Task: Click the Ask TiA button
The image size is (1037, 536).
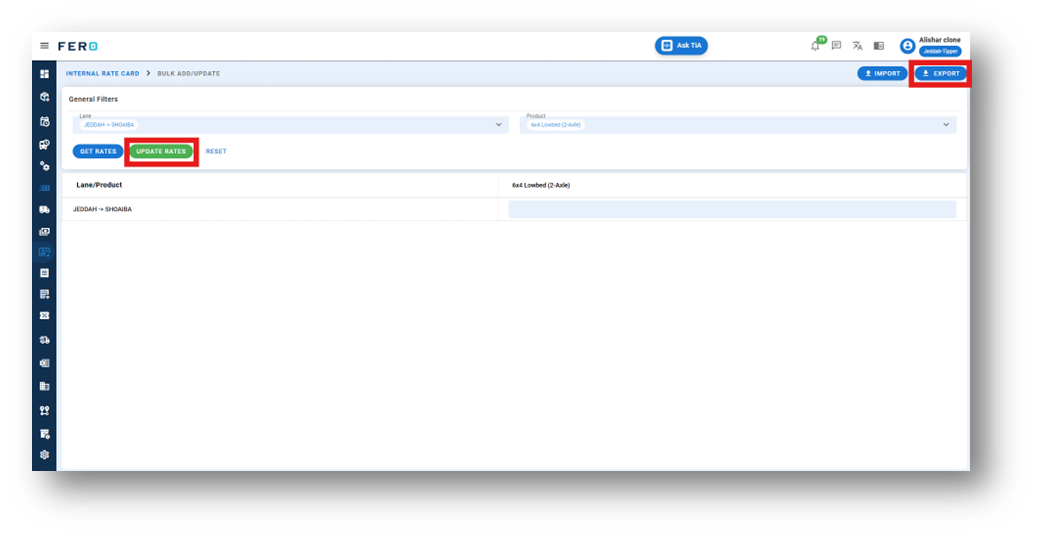Action: (681, 46)
